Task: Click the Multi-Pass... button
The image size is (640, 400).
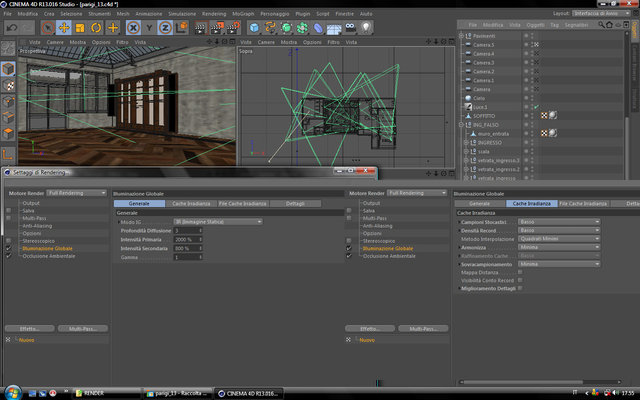Action: (83, 329)
